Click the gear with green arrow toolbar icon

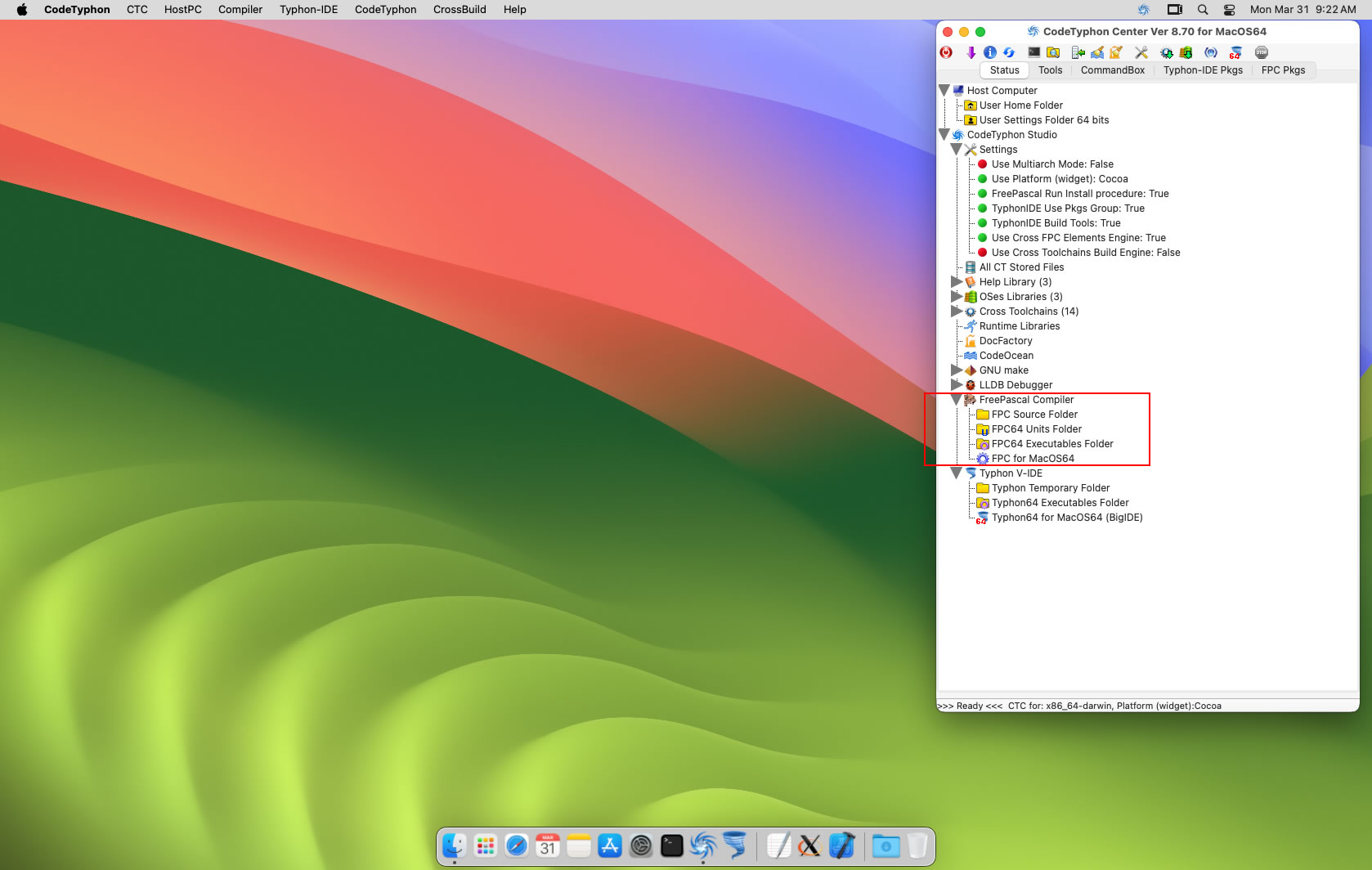(x=1167, y=52)
